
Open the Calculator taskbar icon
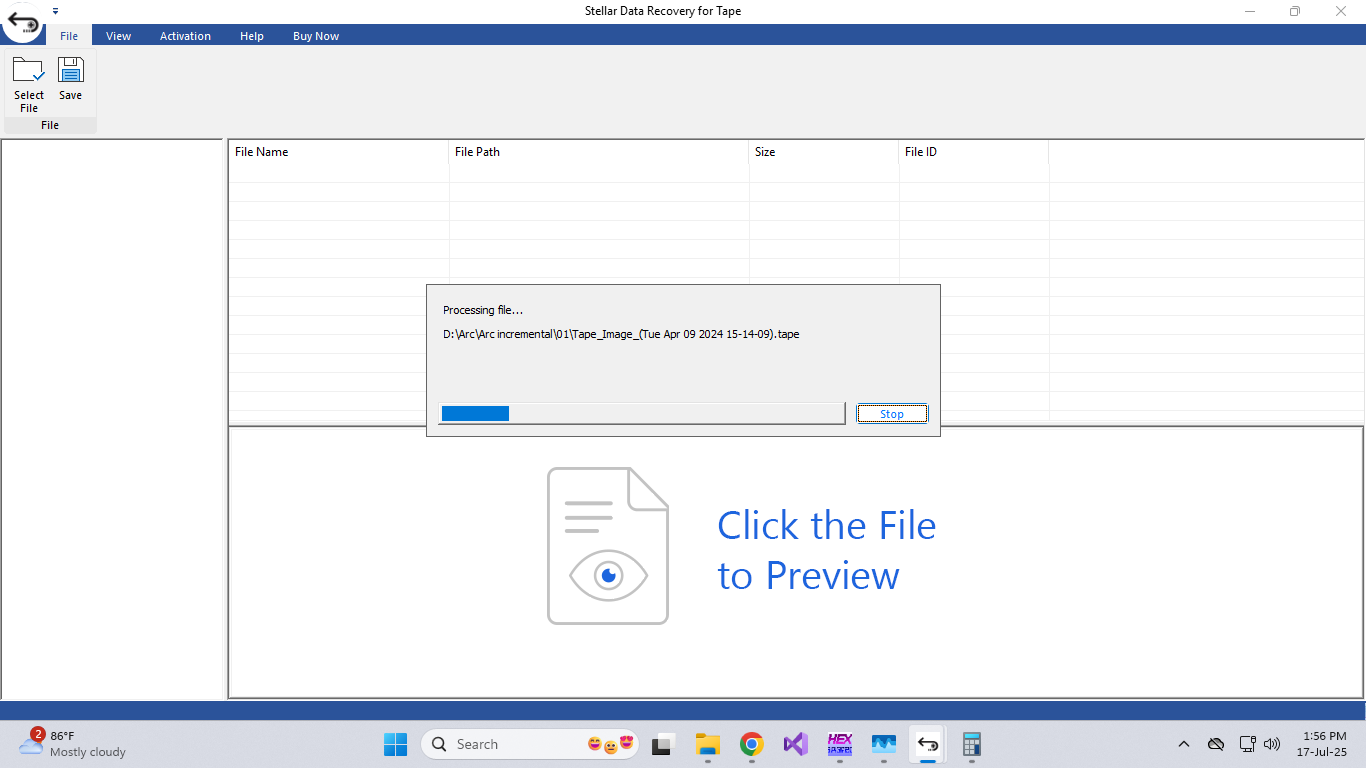[971, 744]
